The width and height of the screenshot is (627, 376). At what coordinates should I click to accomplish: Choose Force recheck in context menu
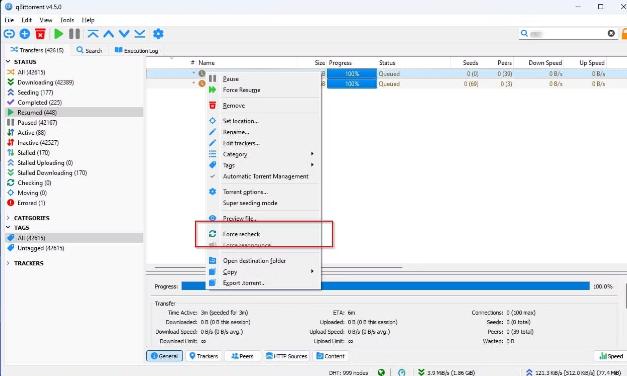pos(264,234)
